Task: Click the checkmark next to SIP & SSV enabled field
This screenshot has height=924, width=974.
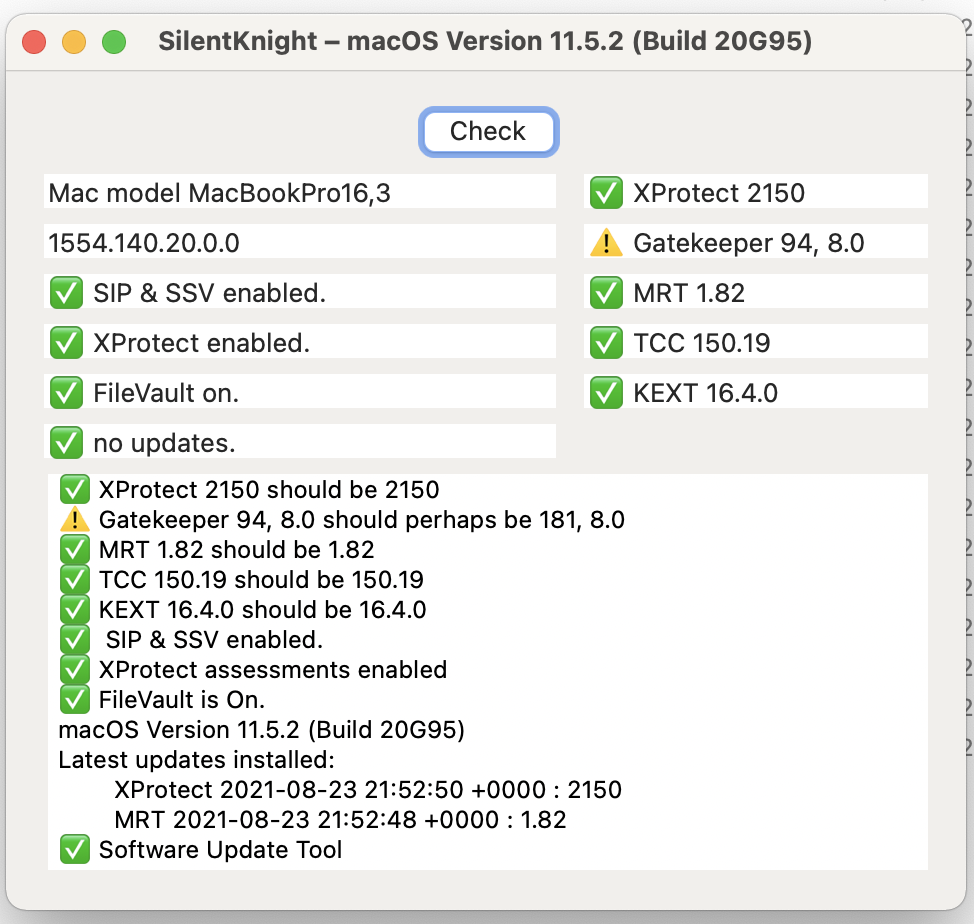Action: (66, 293)
